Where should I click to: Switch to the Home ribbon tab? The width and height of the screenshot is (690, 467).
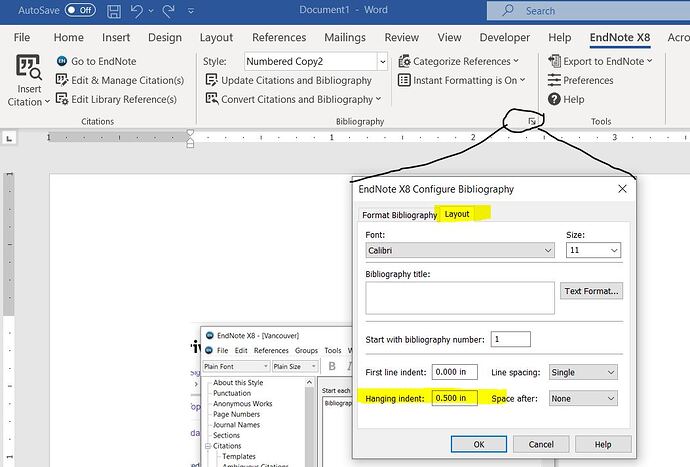69,37
